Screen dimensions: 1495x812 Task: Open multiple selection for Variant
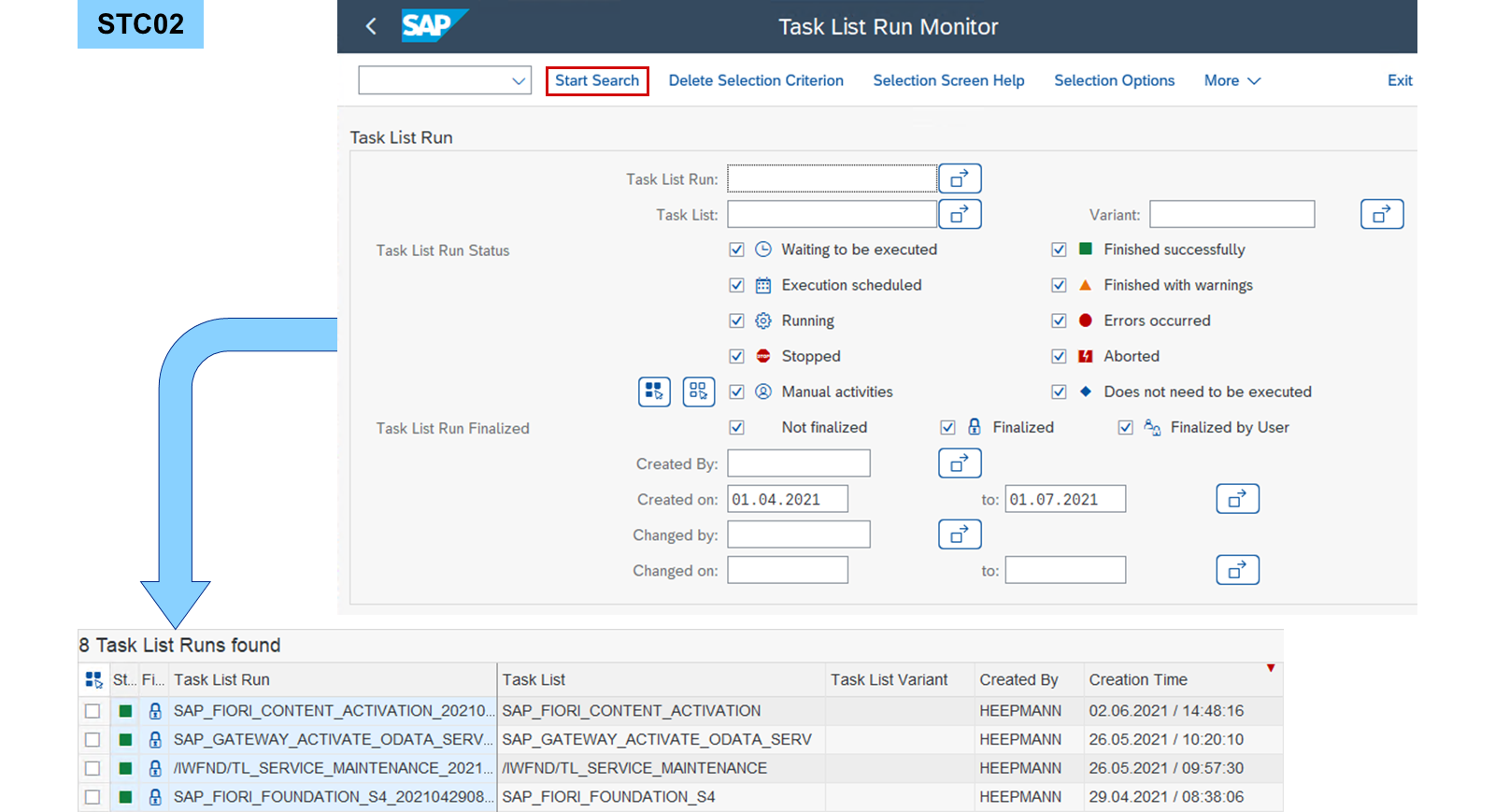point(1382,214)
